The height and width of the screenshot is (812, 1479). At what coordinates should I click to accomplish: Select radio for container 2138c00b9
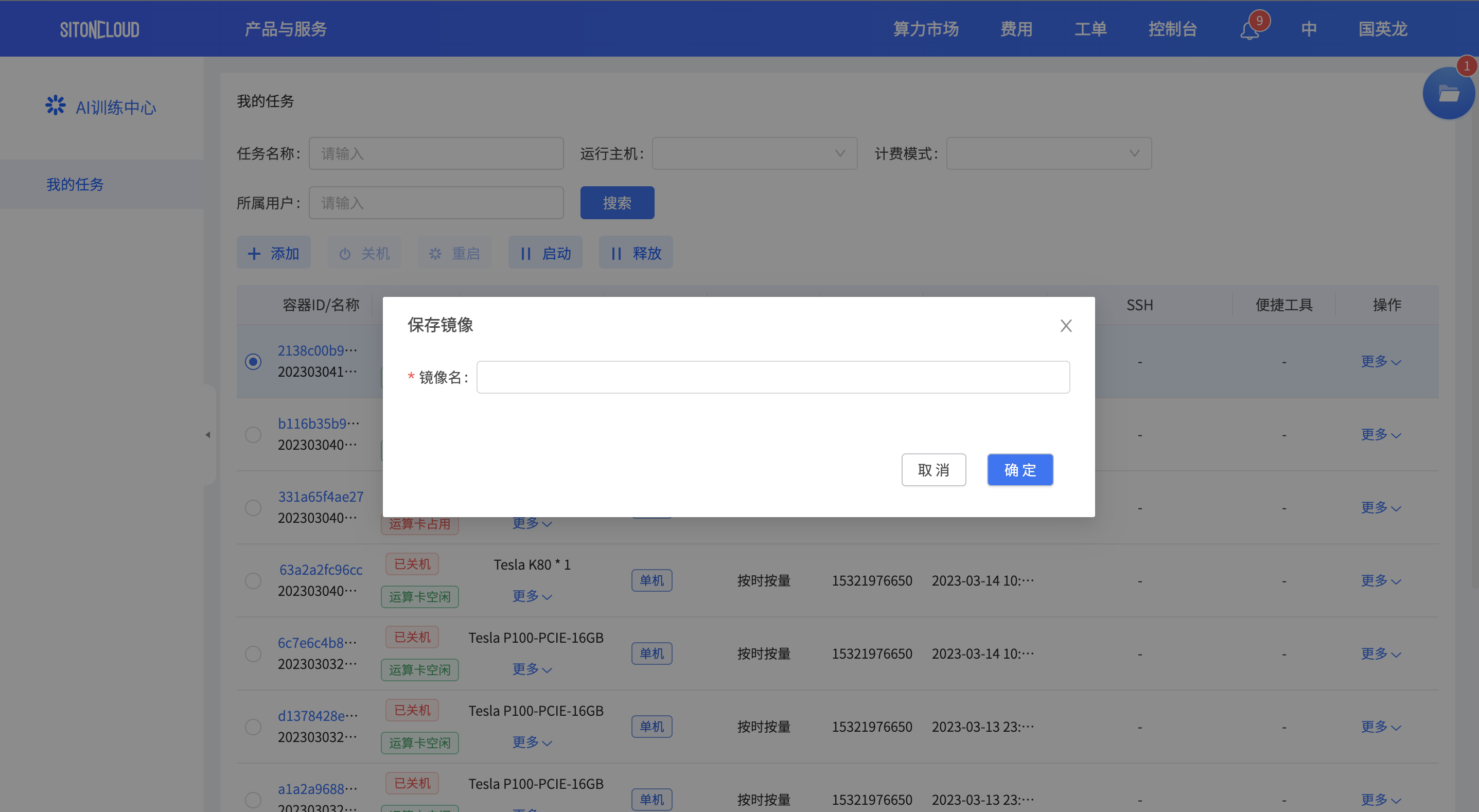(253, 361)
